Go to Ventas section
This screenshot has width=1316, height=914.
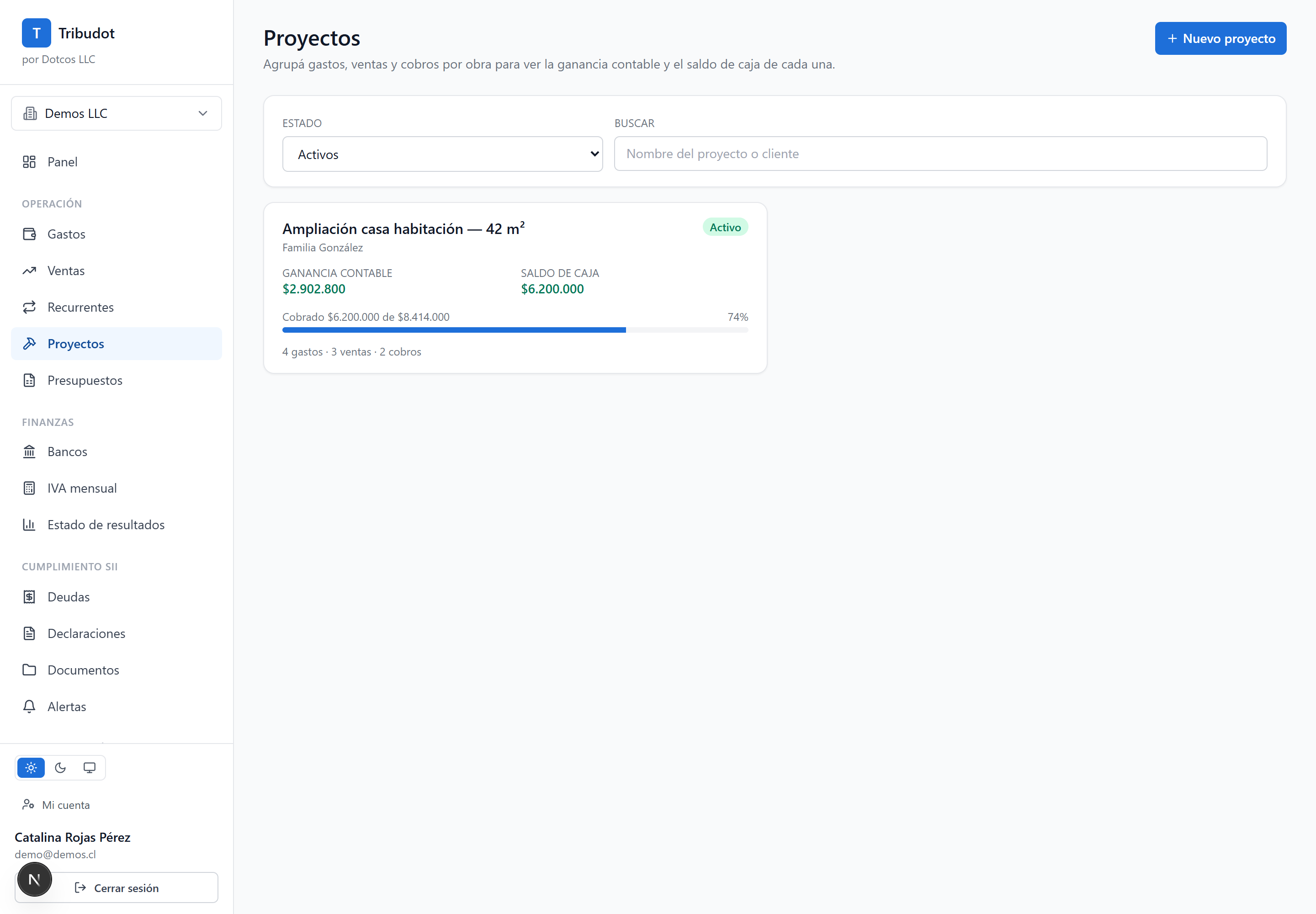point(116,271)
